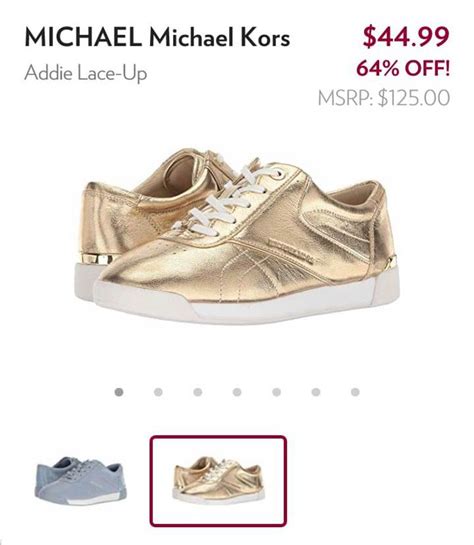This screenshot has width=474, height=545.
Task: Choose the blue sneaker color thumbnail
Action: [81, 481]
